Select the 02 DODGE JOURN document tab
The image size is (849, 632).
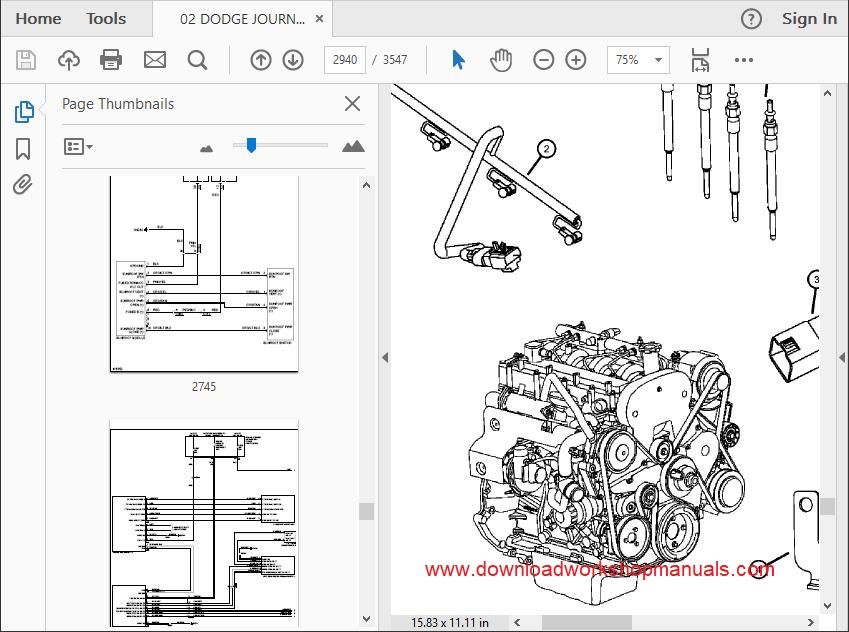click(242, 19)
